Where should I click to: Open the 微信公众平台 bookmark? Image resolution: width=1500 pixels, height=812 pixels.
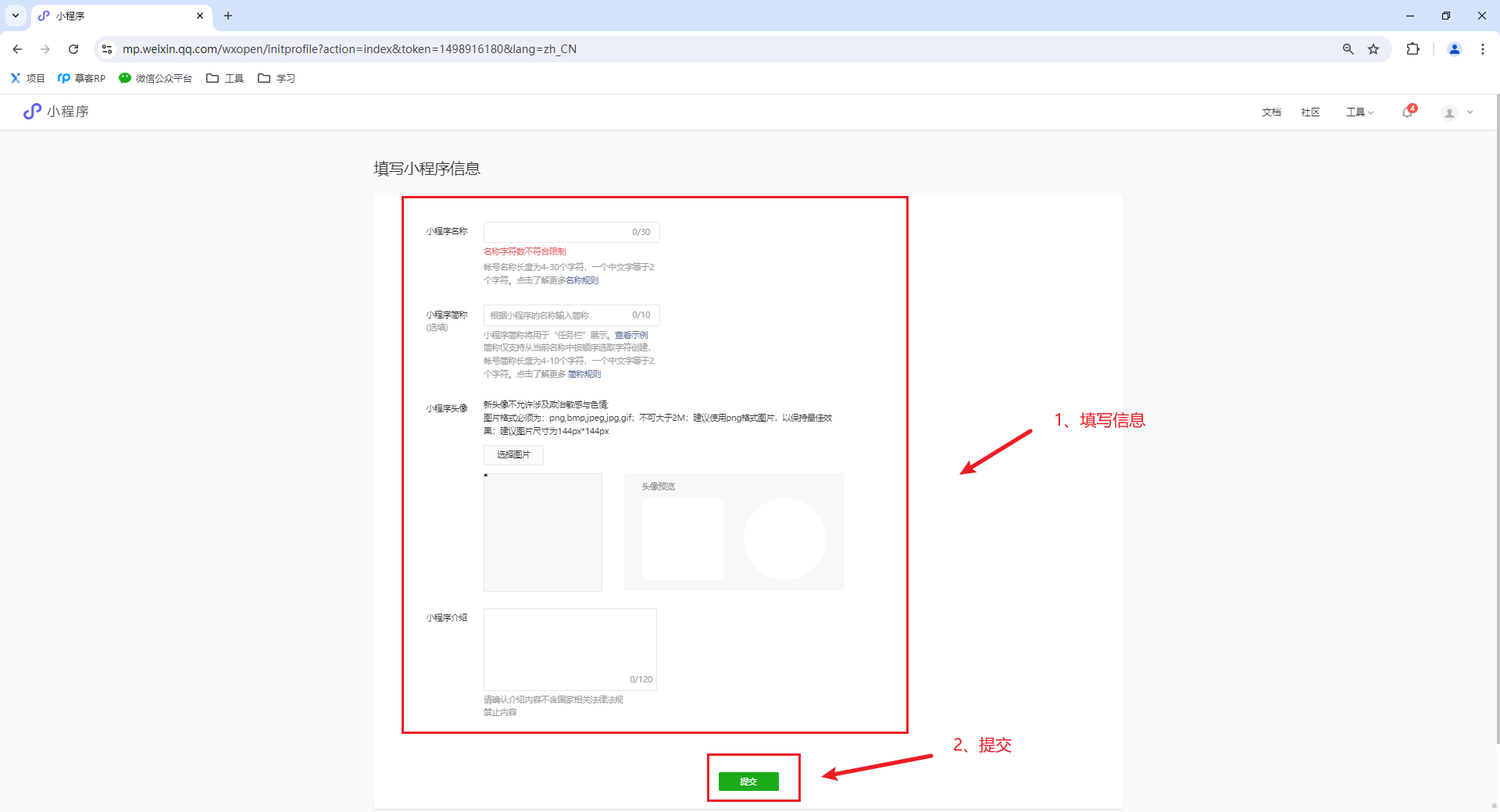pyautogui.click(x=155, y=78)
